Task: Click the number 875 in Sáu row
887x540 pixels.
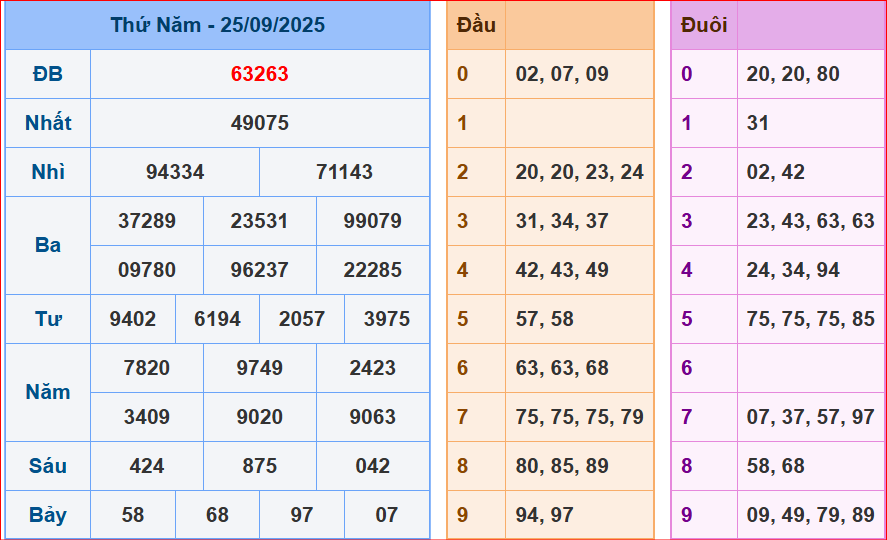Action: point(260,466)
